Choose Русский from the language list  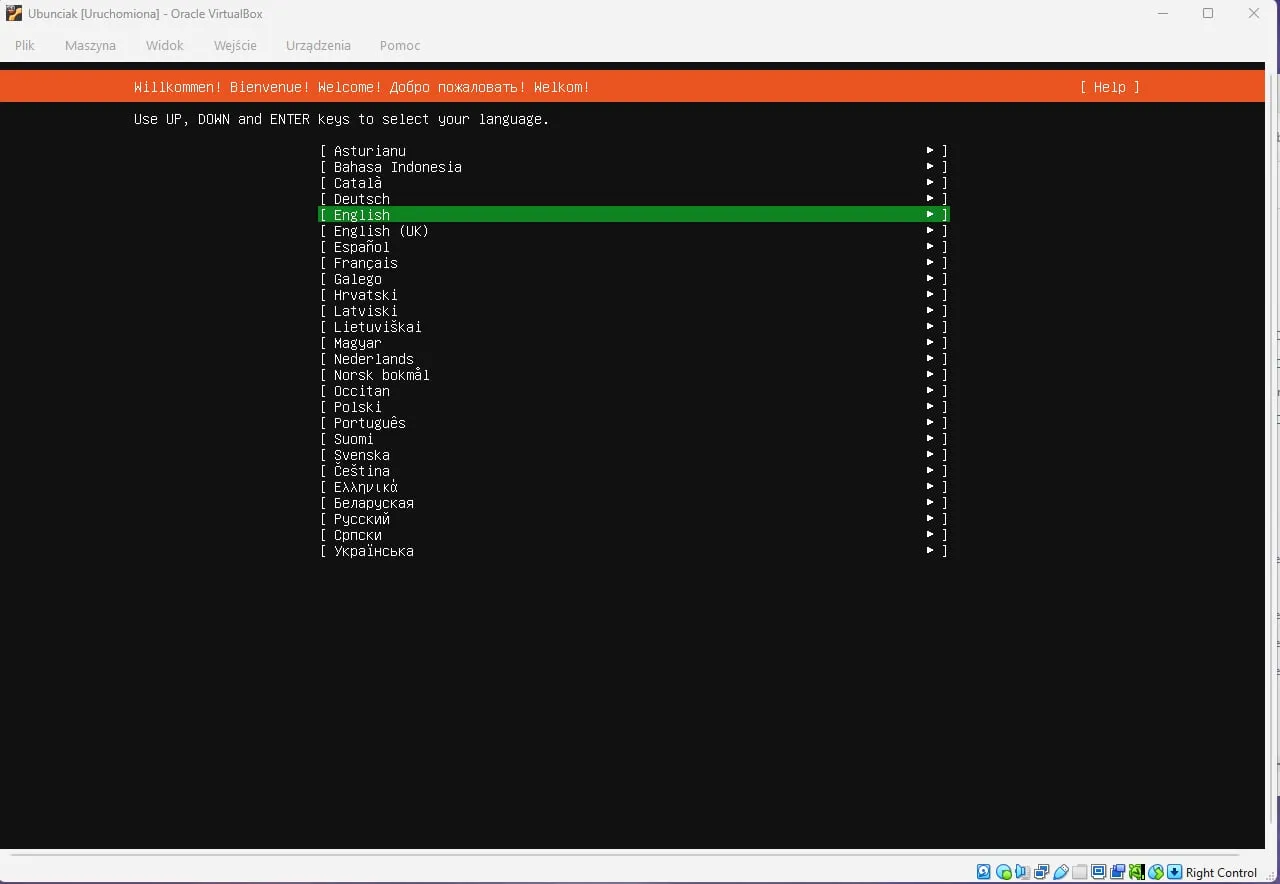633,519
